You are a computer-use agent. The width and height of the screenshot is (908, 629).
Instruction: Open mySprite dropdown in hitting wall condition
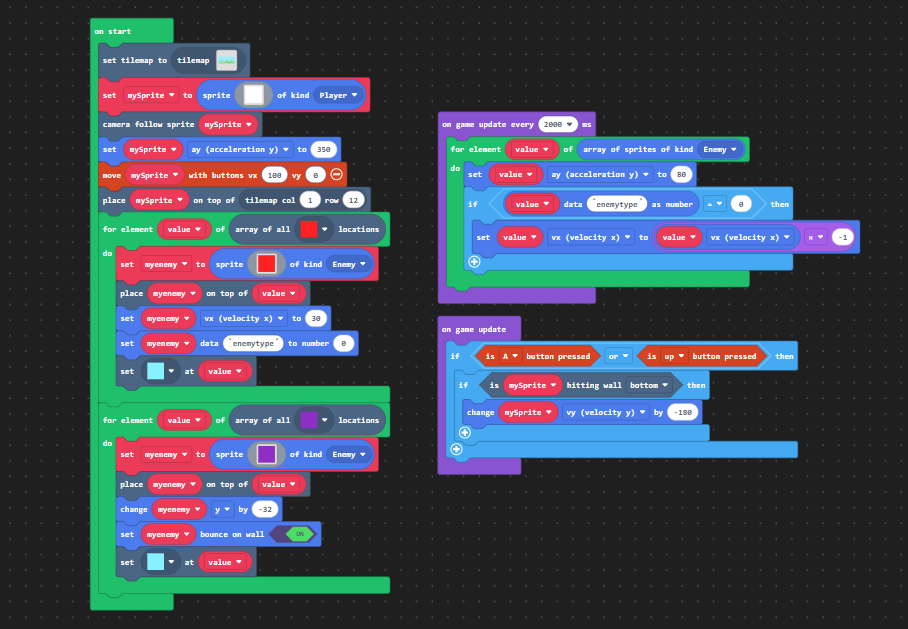click(532, 385)
